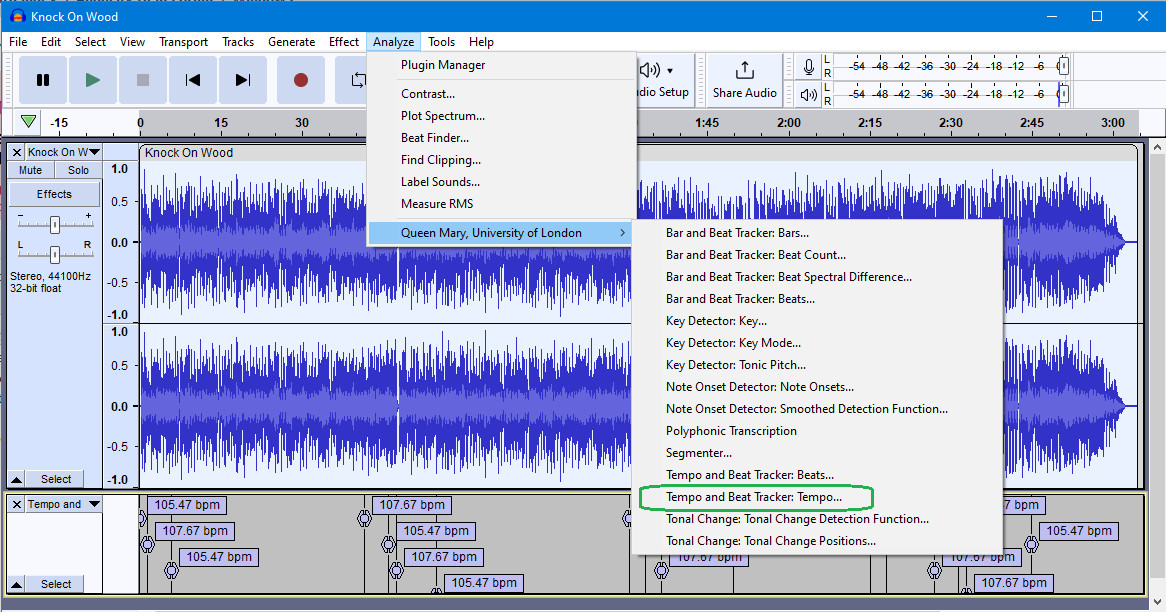Click Skip to Start
Viewport: 1166px width, 612px height.
[x=193, y=80]
